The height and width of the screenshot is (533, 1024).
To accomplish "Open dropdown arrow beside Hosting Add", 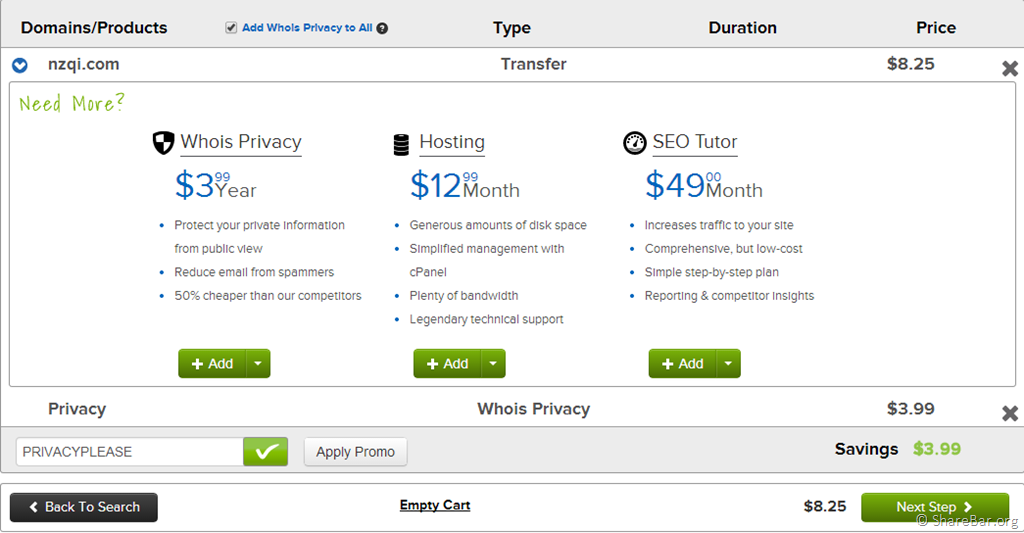I will coord(492,364).
